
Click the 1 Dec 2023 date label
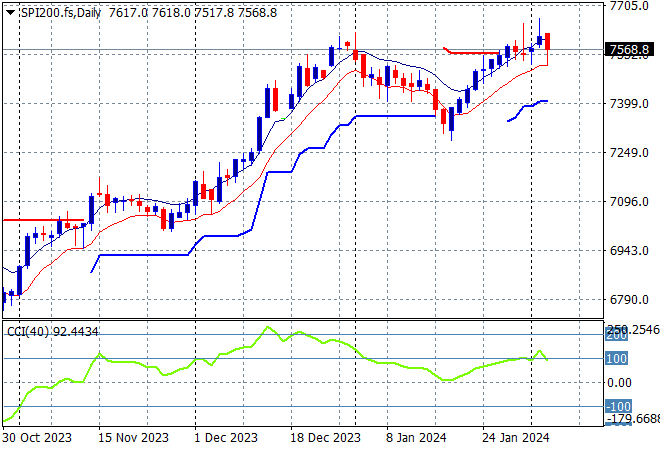228,438
